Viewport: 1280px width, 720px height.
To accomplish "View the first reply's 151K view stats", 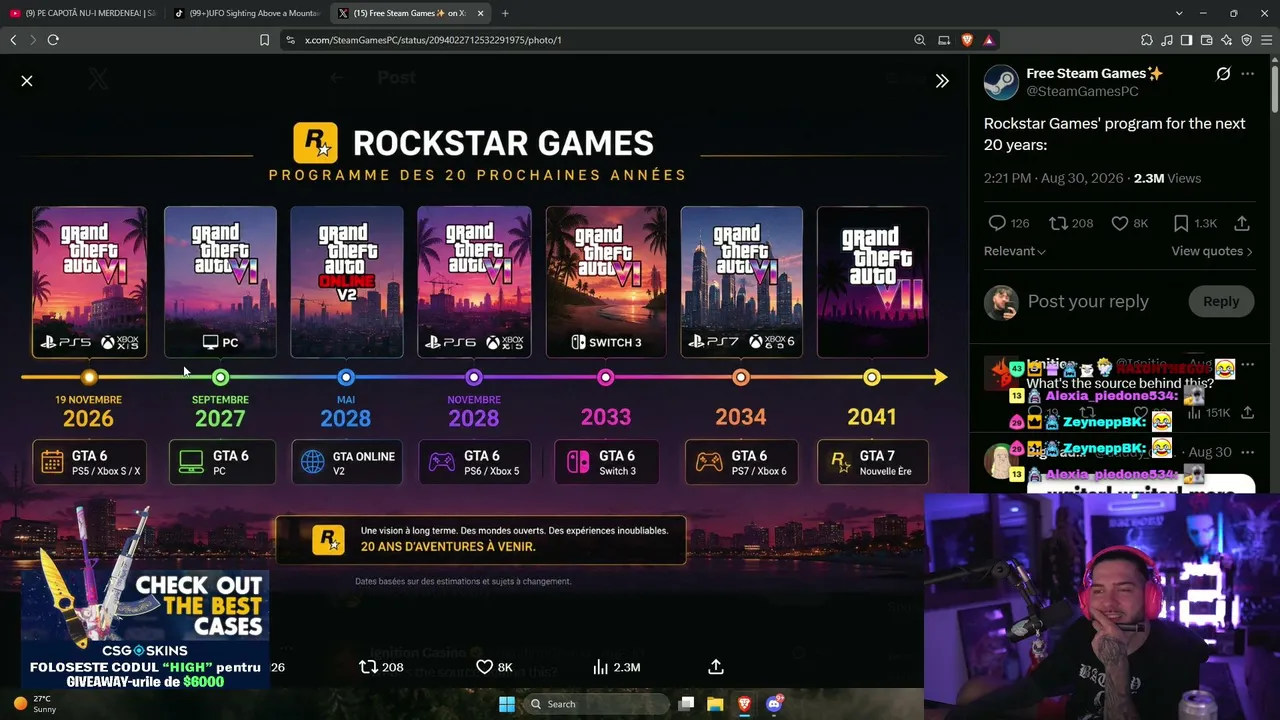I will (1208, 412).
